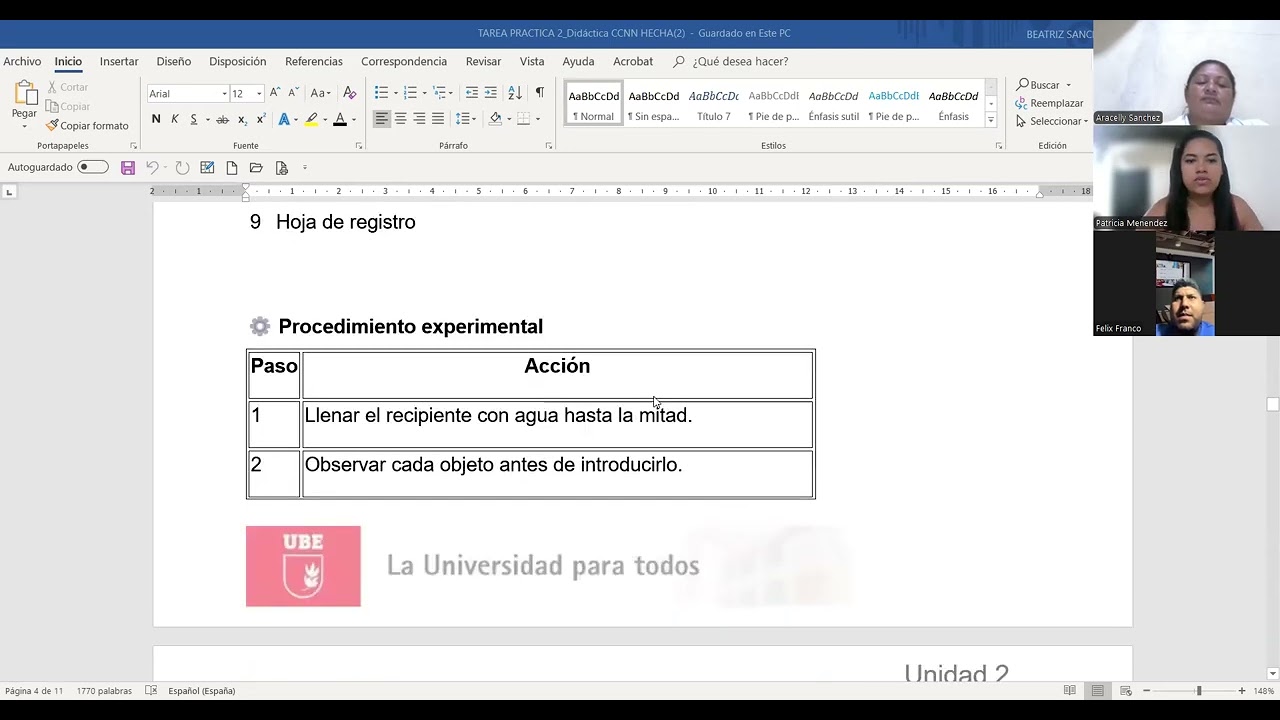1280x720 pixels.
Task: Click the print preview icon in quick access
Action: tap(281, 167)
